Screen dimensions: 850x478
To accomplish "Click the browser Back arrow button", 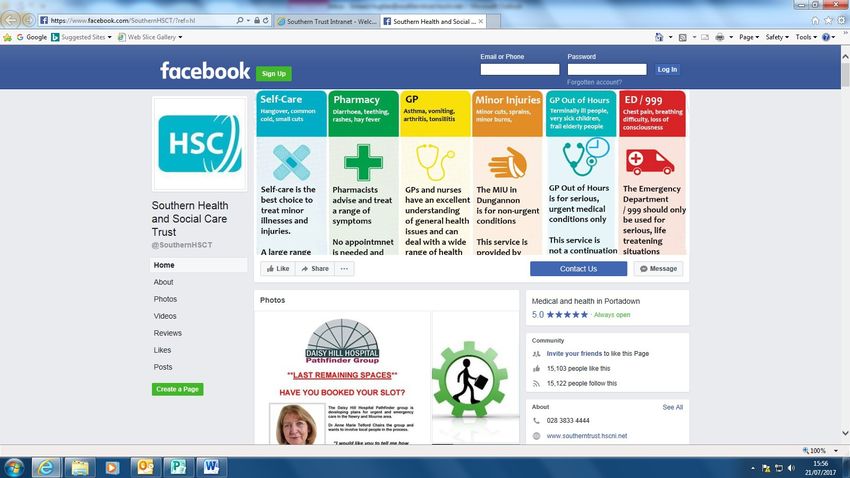I will pyautogui.click(x=10, y=21).
